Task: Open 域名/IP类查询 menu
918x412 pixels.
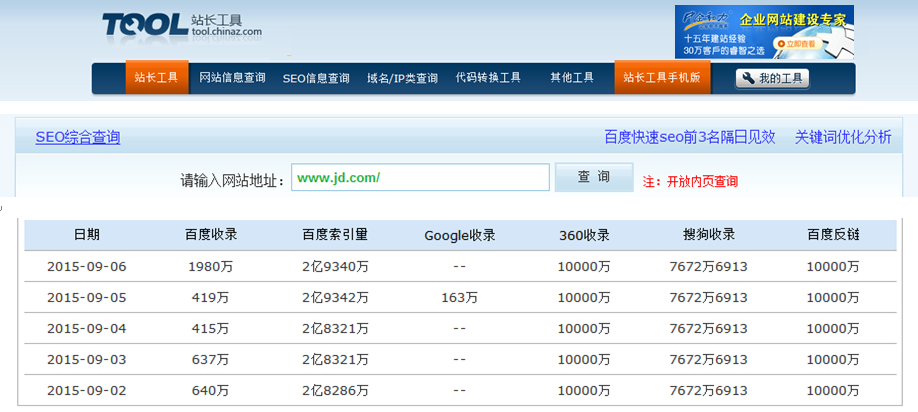Action: click(402, 78)
